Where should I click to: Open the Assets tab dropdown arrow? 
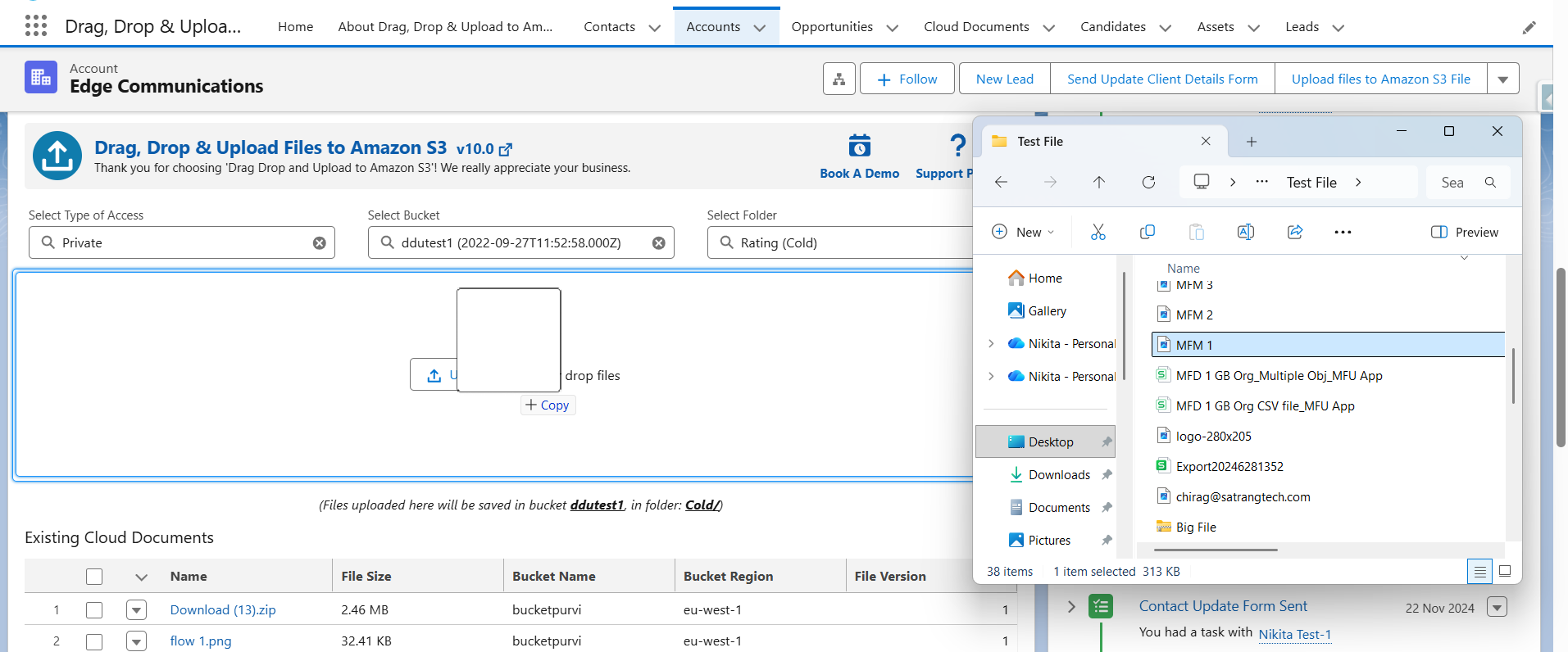click(x=1254, y=28)
